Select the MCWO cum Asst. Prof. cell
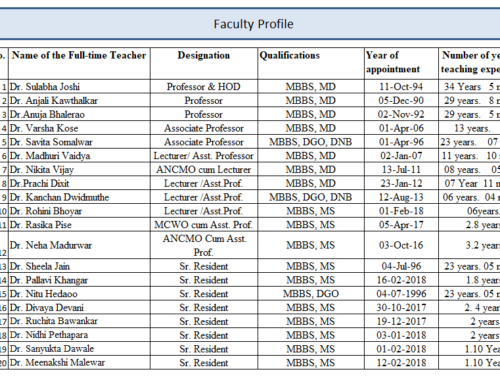 tap(204, 225)
